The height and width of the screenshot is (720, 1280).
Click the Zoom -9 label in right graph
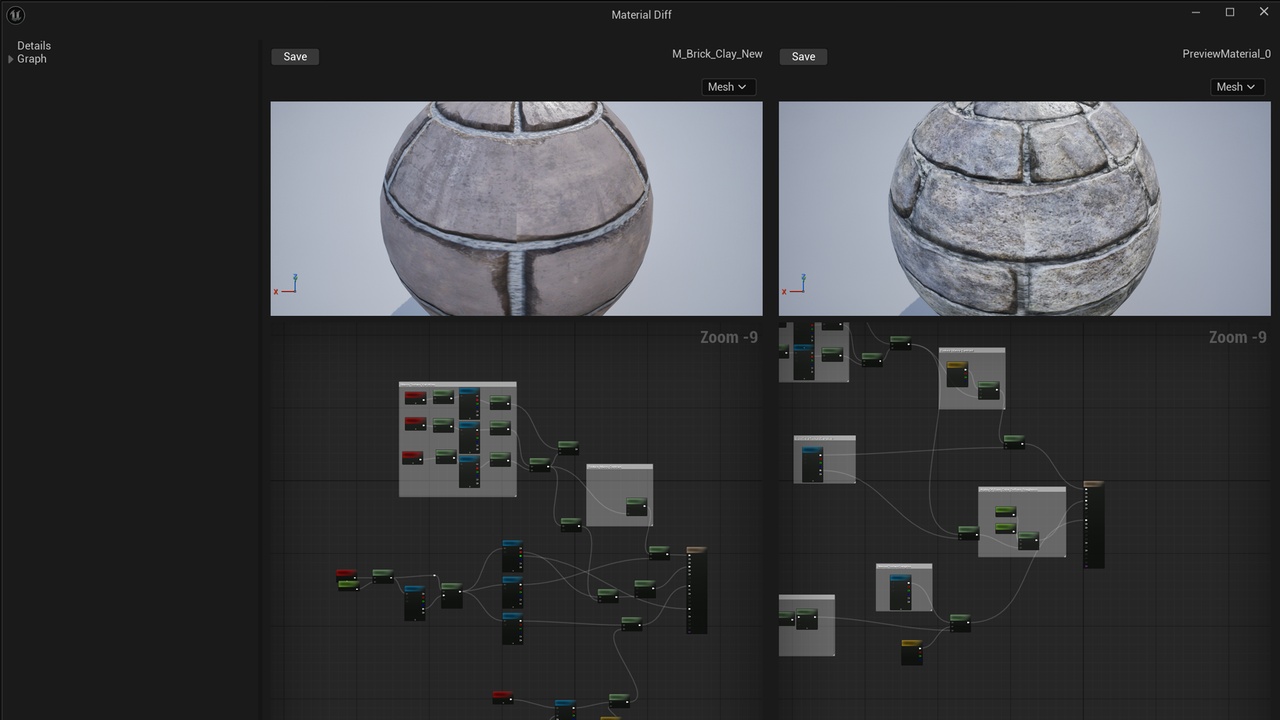pos(1237,338)
